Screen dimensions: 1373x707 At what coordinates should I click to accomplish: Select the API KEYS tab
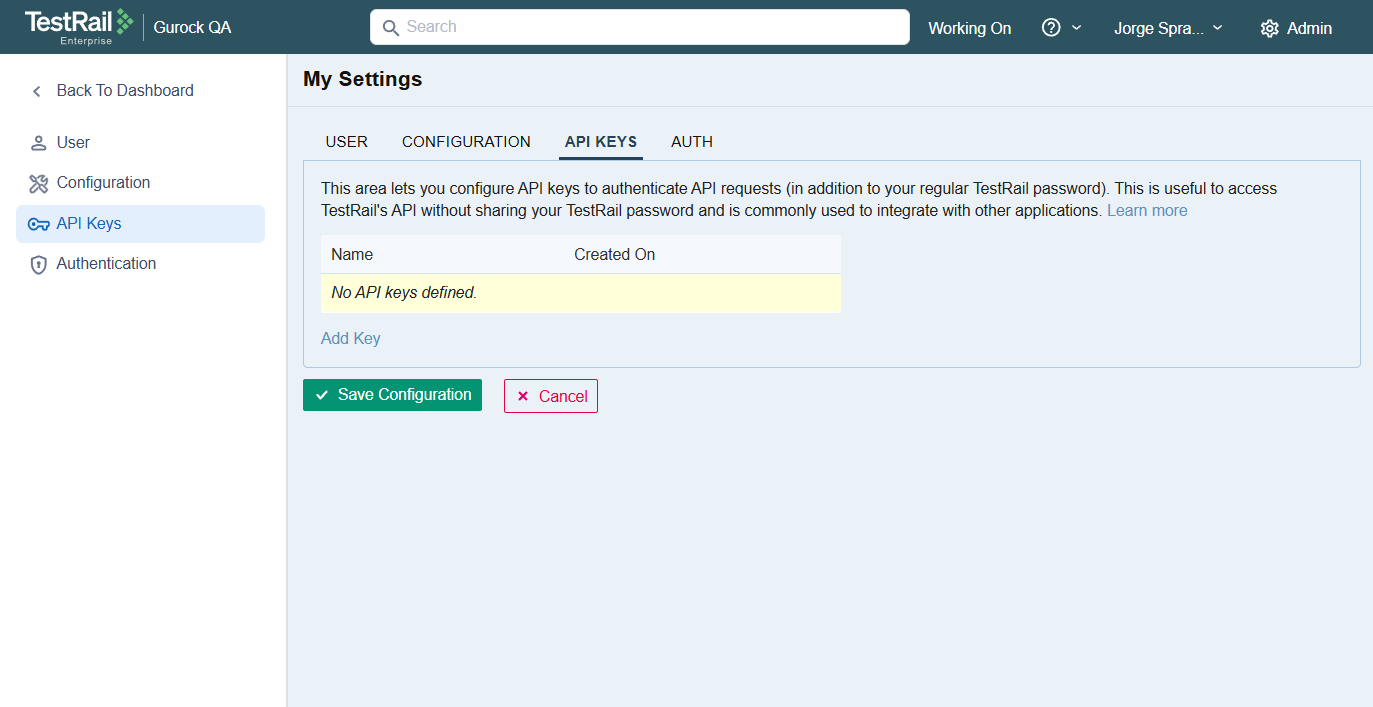(x=601, y=142)
